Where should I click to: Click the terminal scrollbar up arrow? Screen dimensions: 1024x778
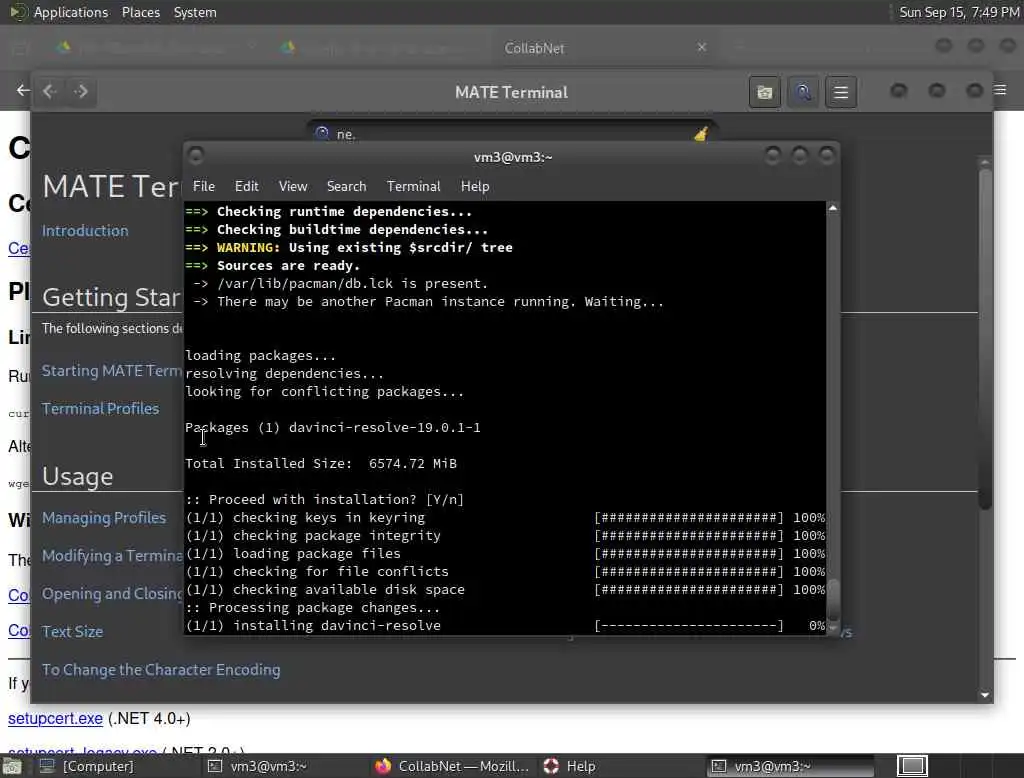(833, 208)
